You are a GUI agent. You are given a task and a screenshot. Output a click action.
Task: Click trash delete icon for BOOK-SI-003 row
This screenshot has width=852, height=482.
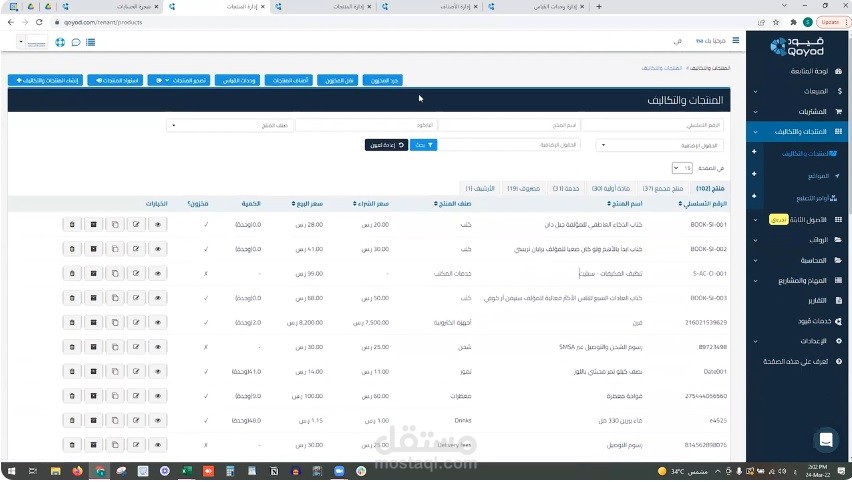72,298
